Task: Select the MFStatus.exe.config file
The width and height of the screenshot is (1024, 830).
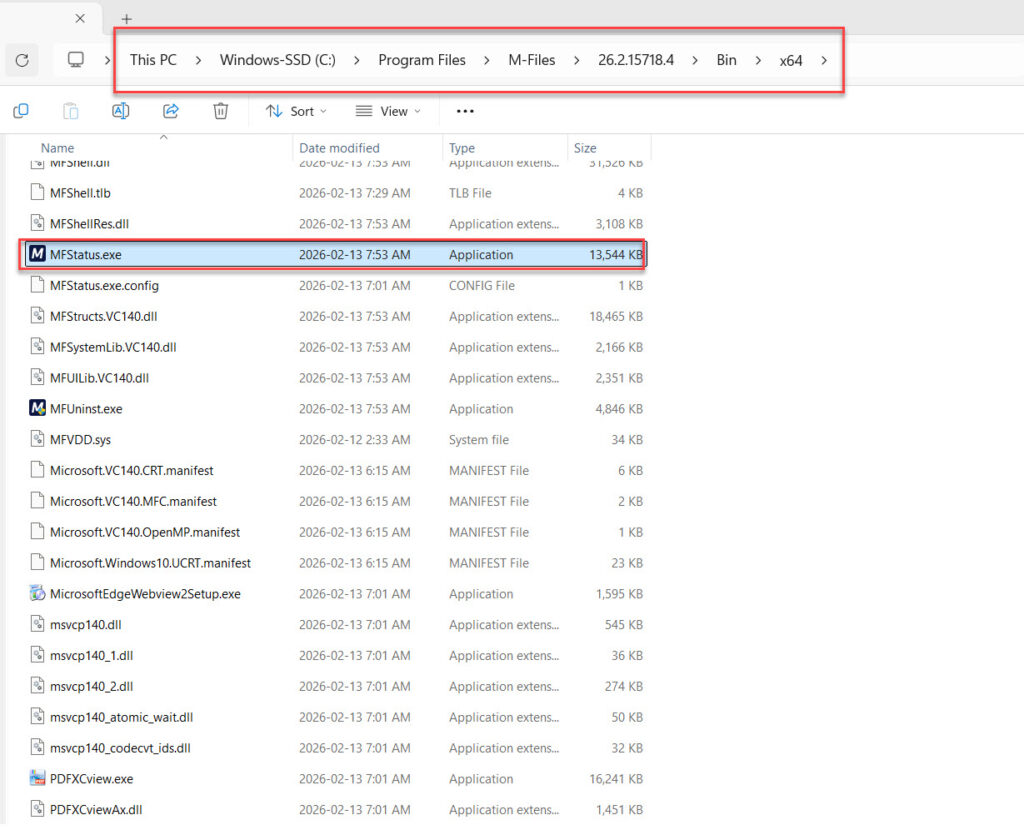Action: [x=104, y=286]
